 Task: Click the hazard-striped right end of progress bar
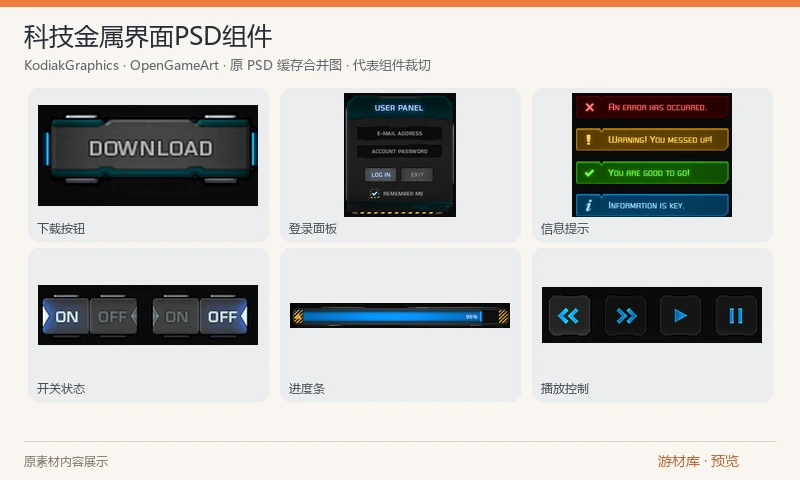pyautogui.click(x=503, y=316)
